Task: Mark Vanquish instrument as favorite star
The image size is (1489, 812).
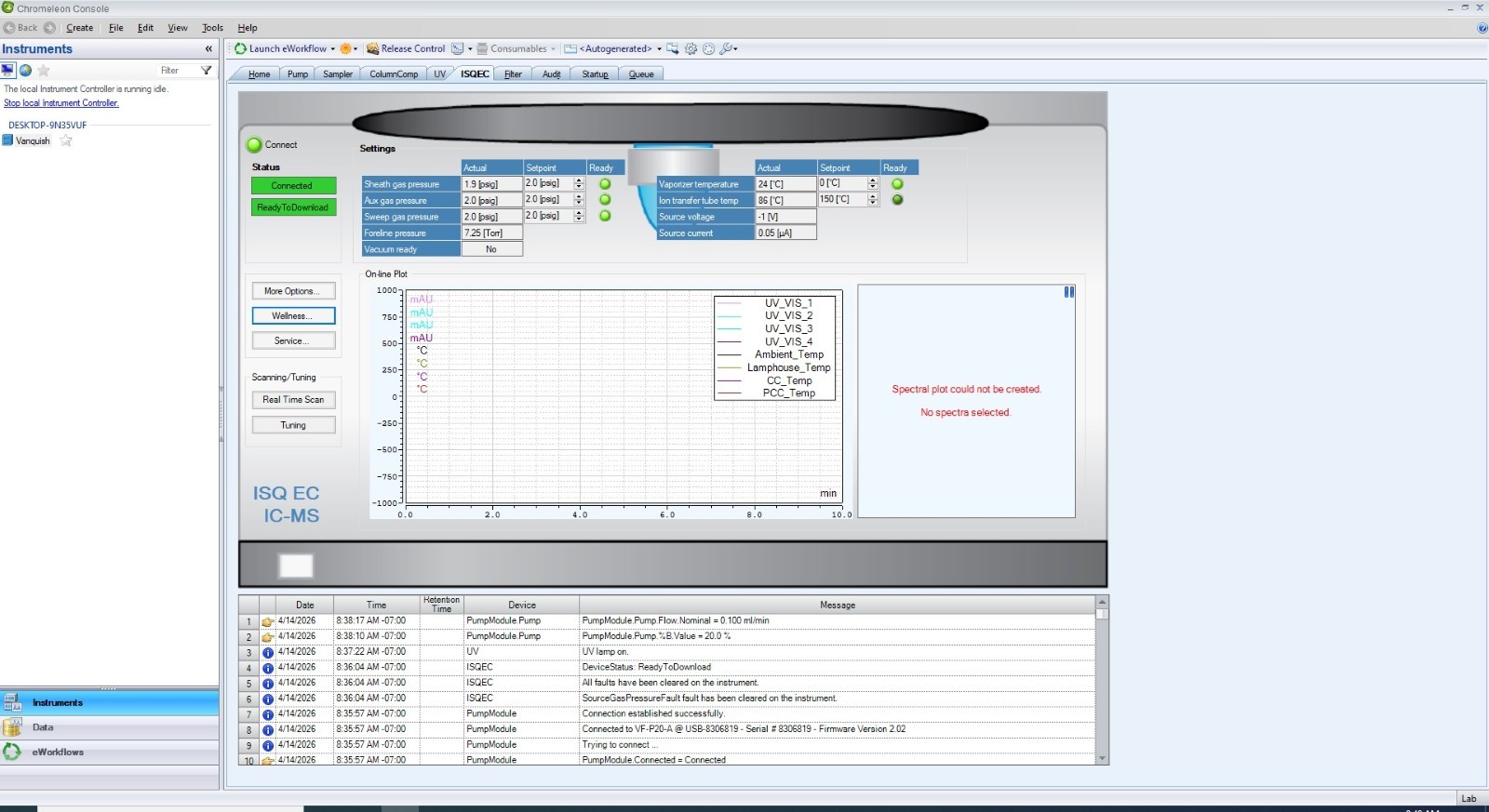Action: coord(66,141)
